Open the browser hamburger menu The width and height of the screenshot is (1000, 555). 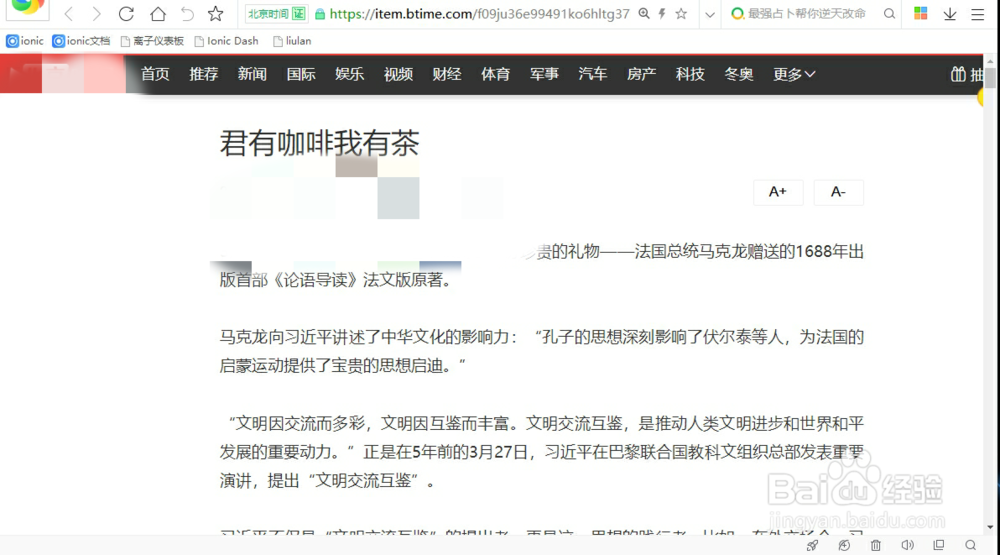977,13
